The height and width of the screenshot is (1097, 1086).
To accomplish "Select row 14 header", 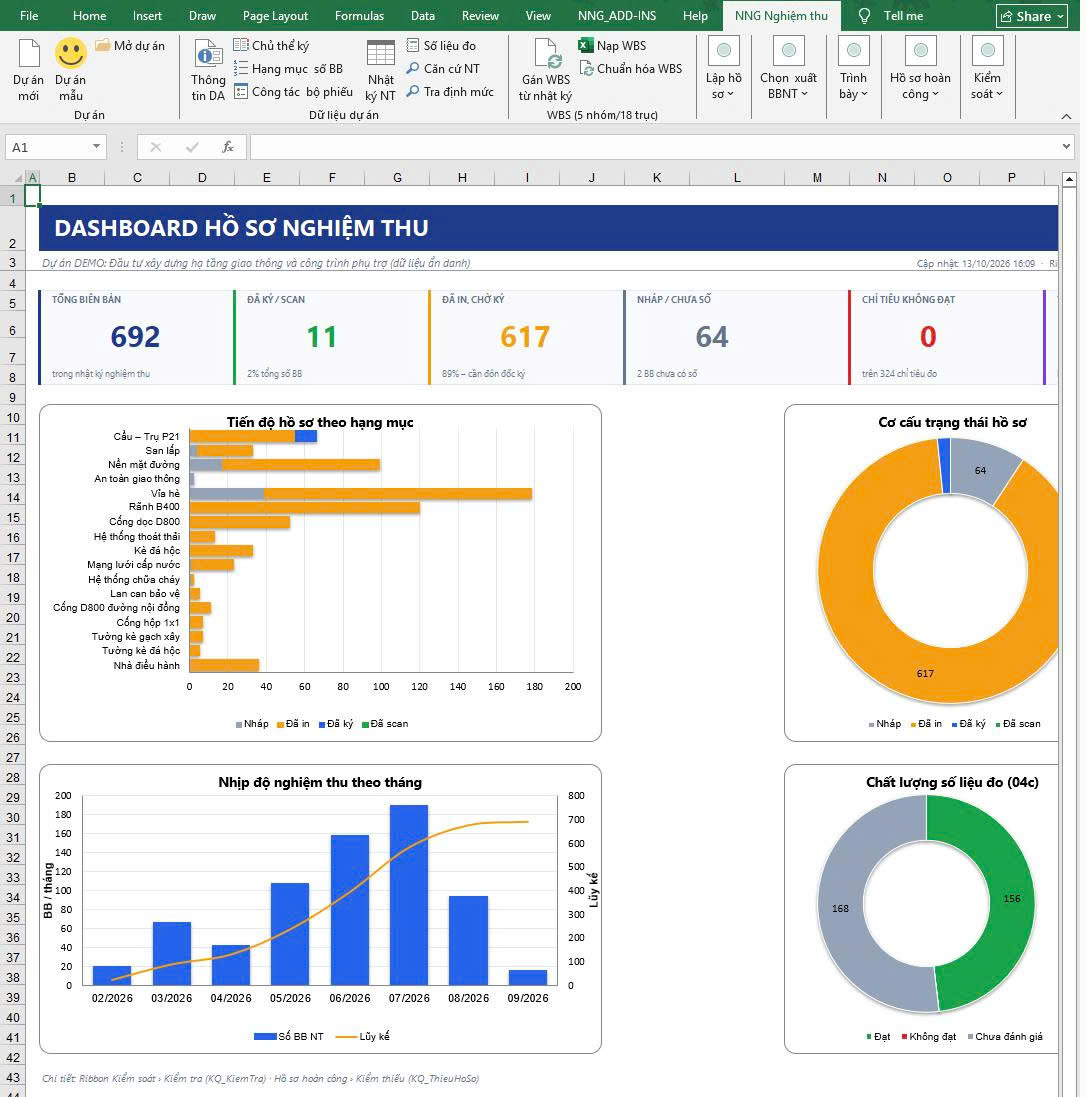I will [13, 497].
